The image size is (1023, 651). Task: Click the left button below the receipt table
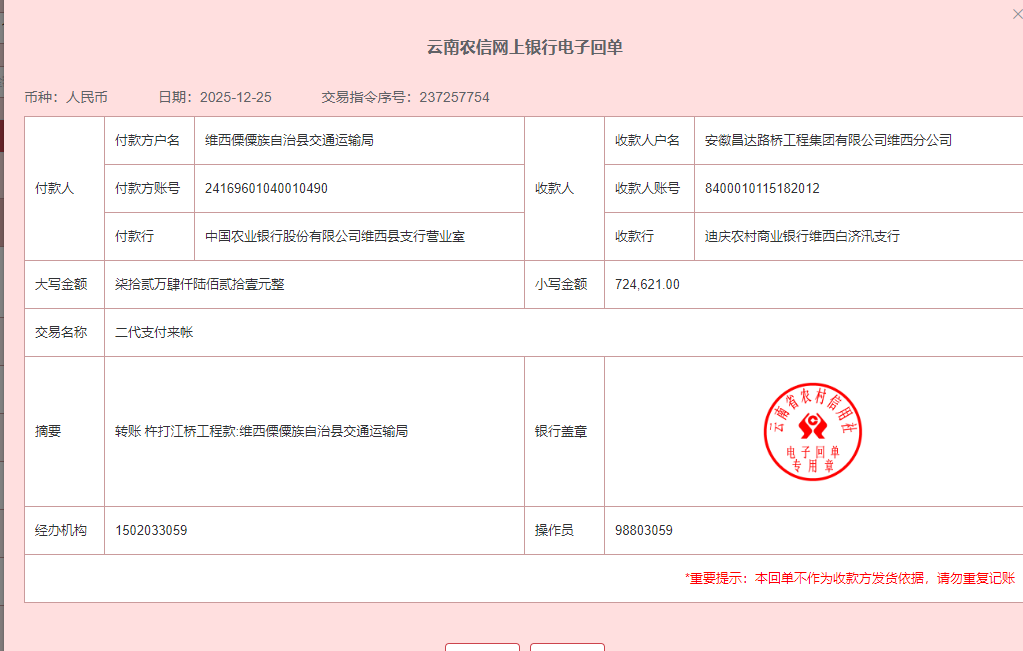point(482,646)
